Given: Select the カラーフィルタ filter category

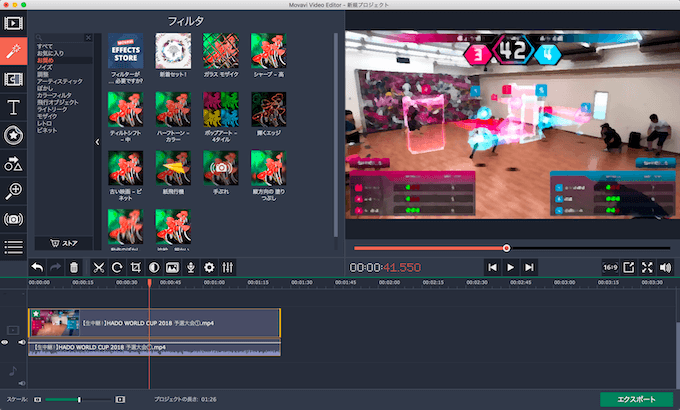Looking at the screenshot, I should coord(54,95).
